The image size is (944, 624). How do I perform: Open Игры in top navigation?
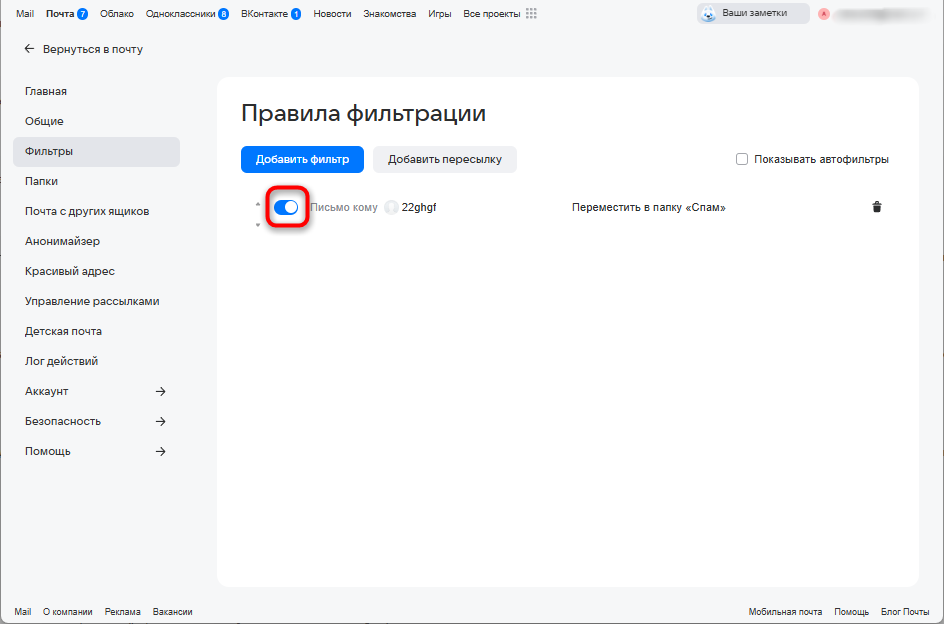coord(439,13)
